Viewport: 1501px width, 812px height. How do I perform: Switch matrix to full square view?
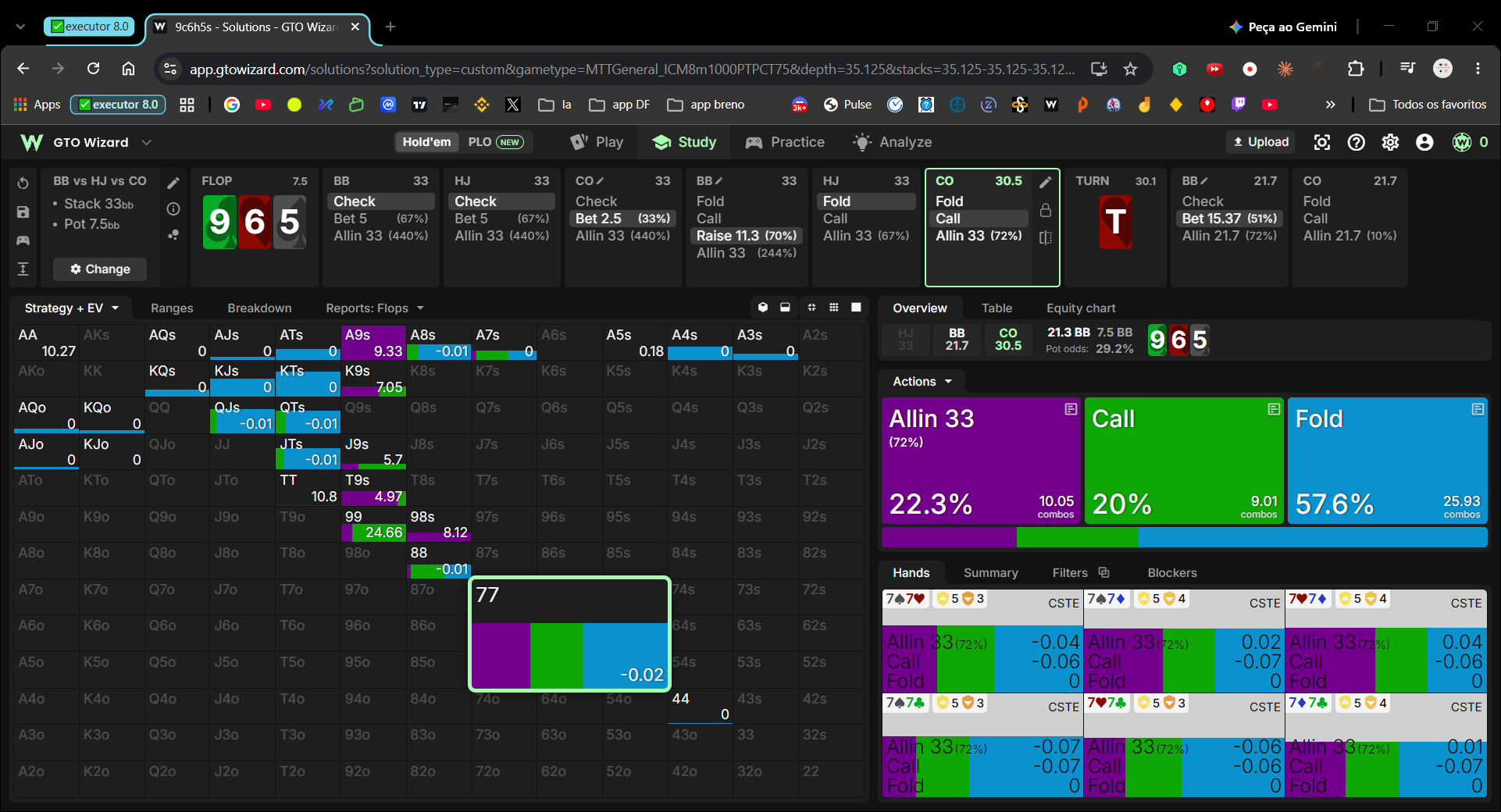click(856, 308)
